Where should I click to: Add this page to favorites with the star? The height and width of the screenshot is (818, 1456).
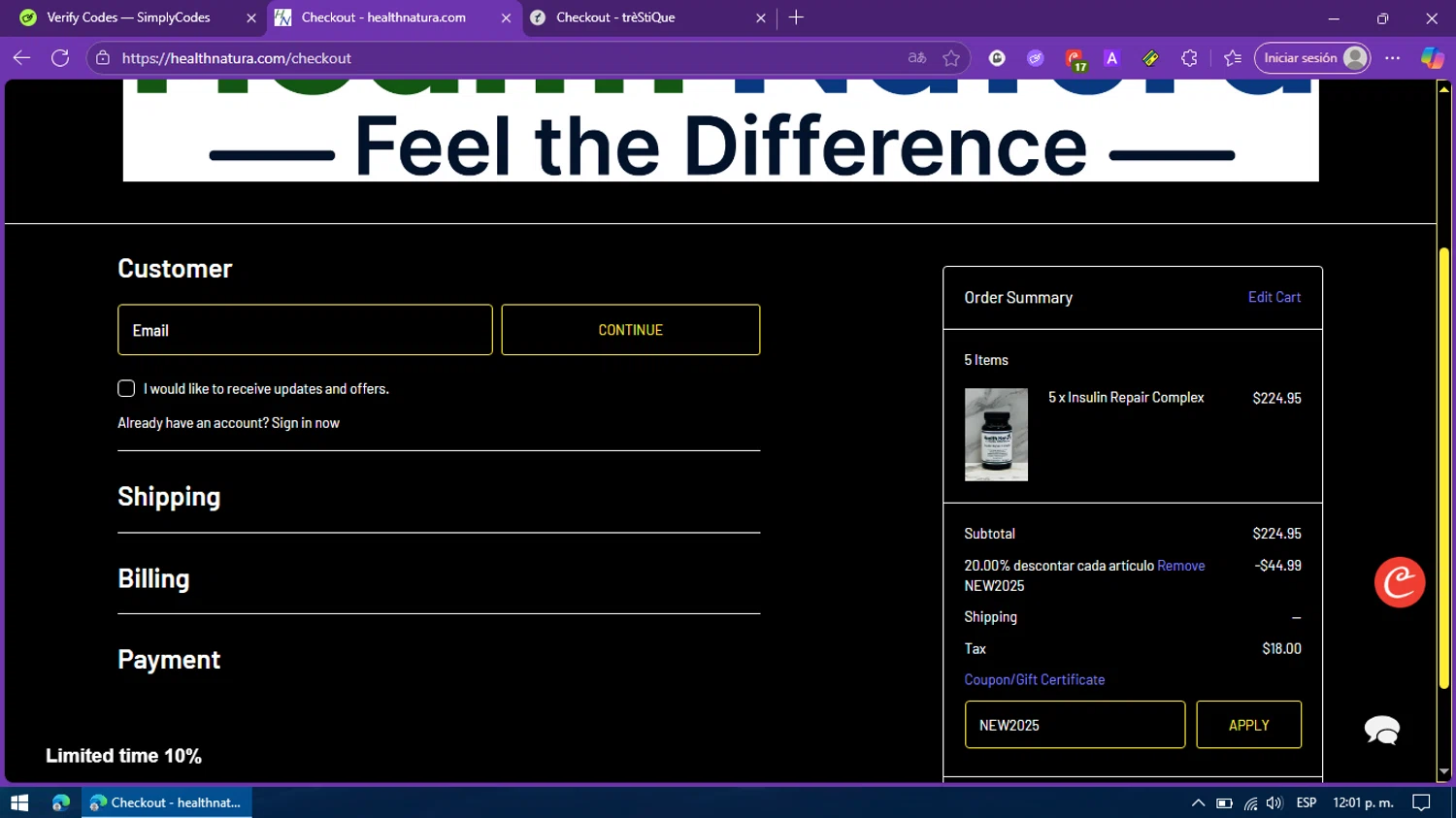(x=951, y=58)
